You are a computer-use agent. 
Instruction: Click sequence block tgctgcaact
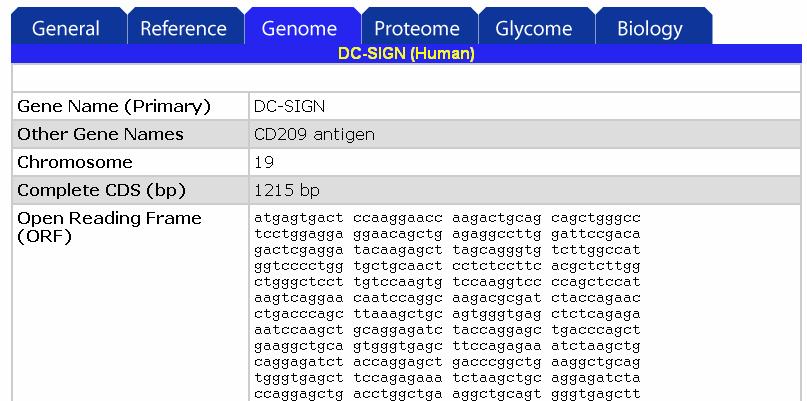click(398, 266)
